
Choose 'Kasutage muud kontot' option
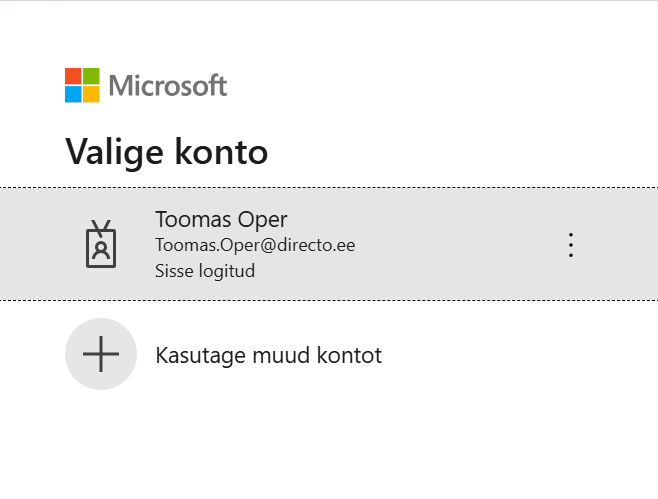pyautogui.click(x=269, y=355)
